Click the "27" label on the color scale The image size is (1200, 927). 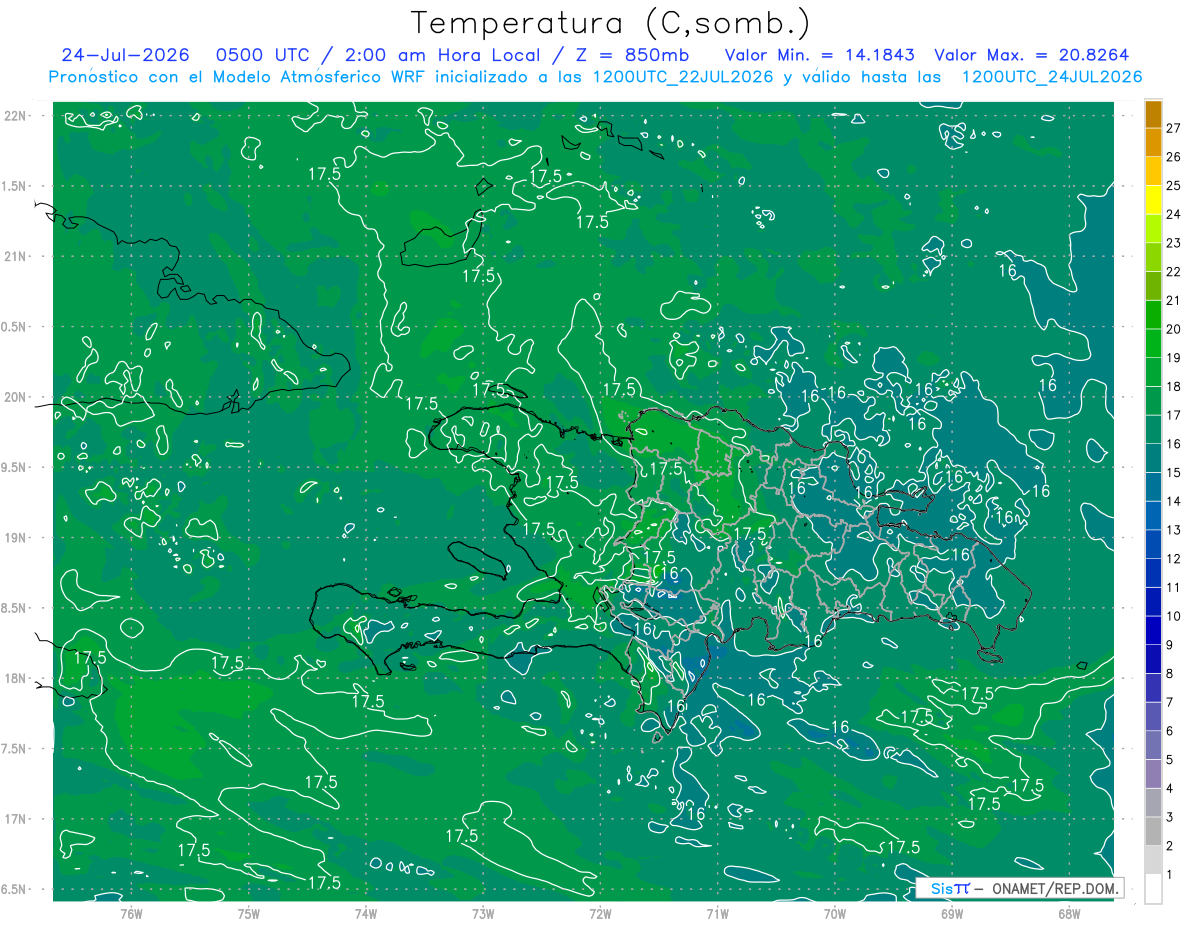click(1174, 128)
